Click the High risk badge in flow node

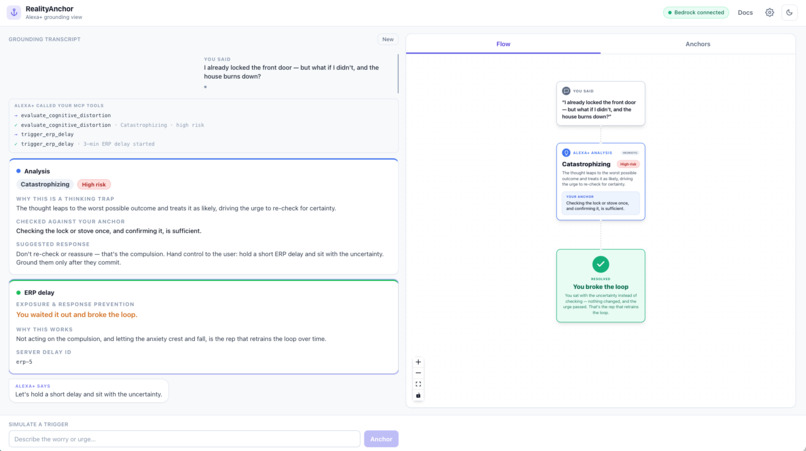(x=628, y=164)
